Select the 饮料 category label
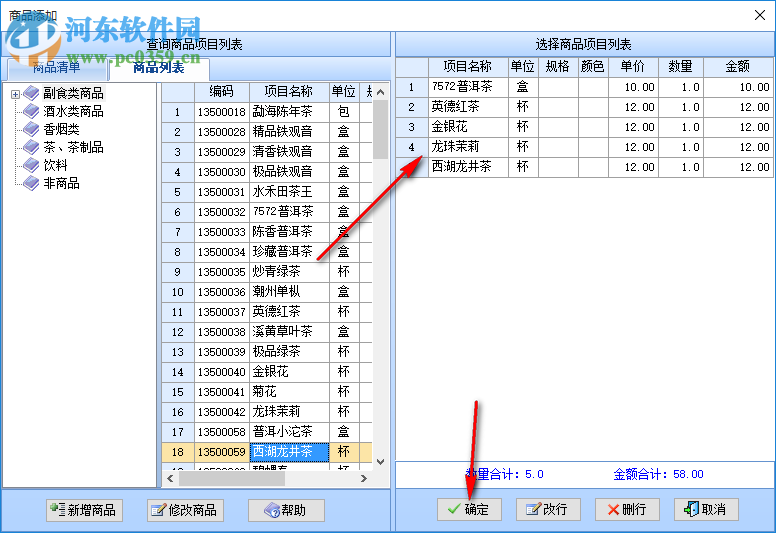 [x=55, y=165]
